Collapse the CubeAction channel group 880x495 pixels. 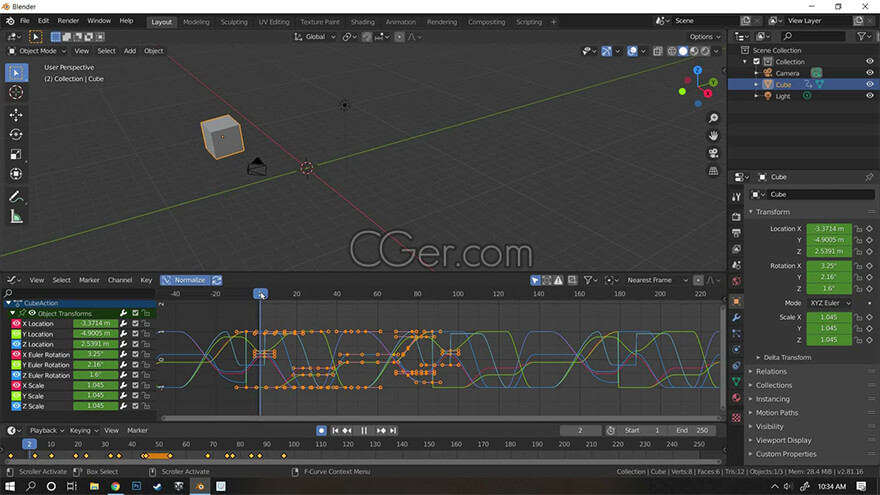pyautogui.click(x=8, y=303)
